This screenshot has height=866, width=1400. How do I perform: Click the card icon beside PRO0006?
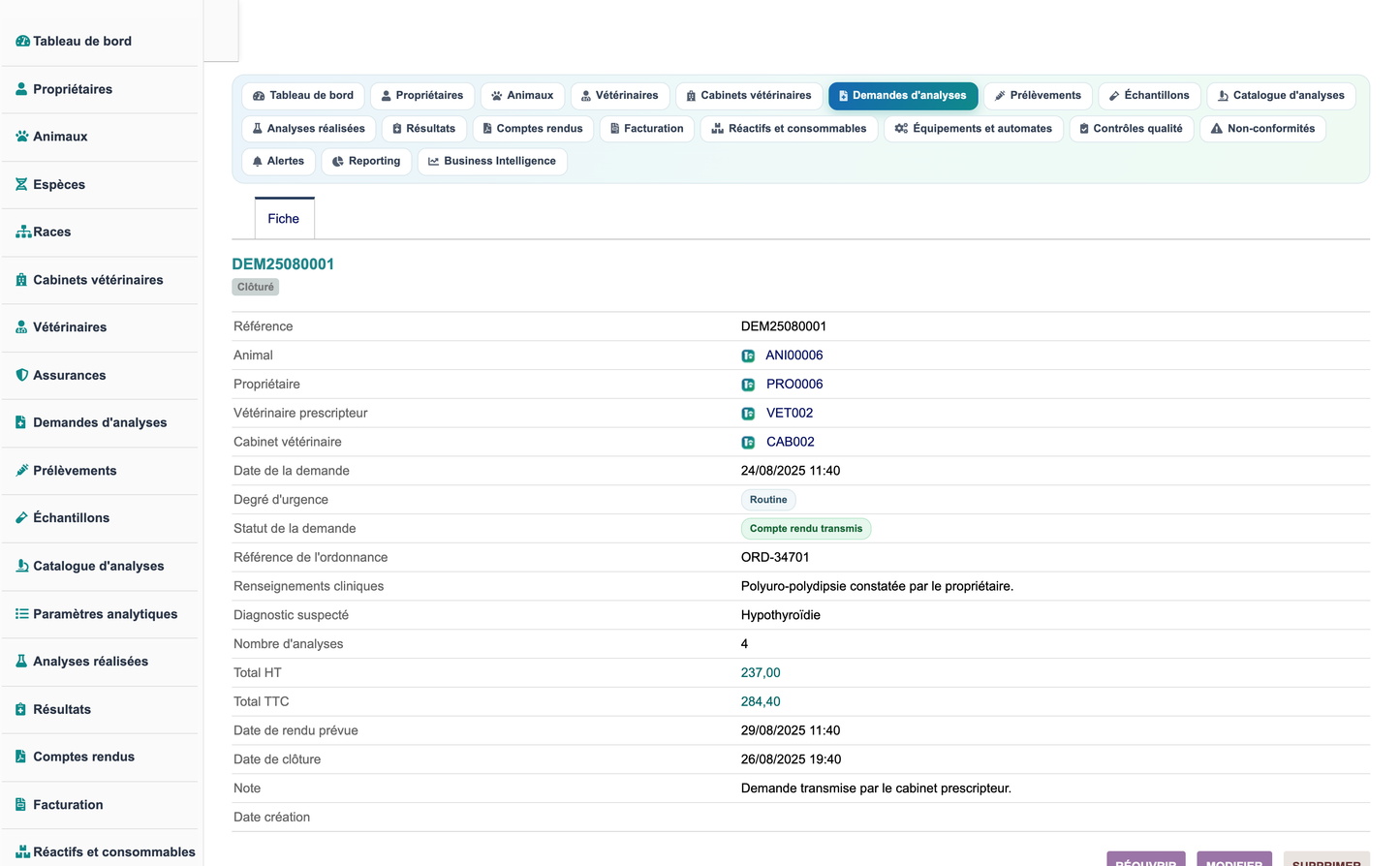coord(748,385)
